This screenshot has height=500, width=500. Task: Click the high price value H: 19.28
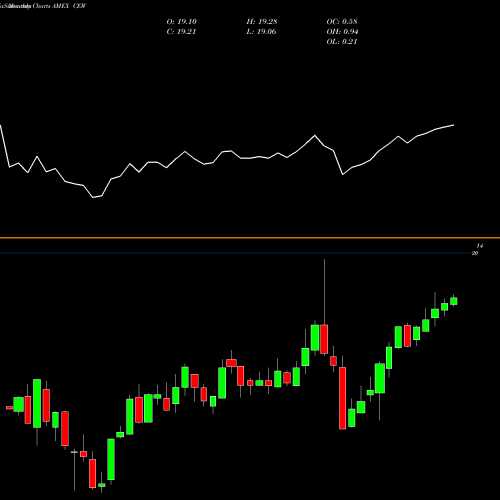(x=262, y=22)
